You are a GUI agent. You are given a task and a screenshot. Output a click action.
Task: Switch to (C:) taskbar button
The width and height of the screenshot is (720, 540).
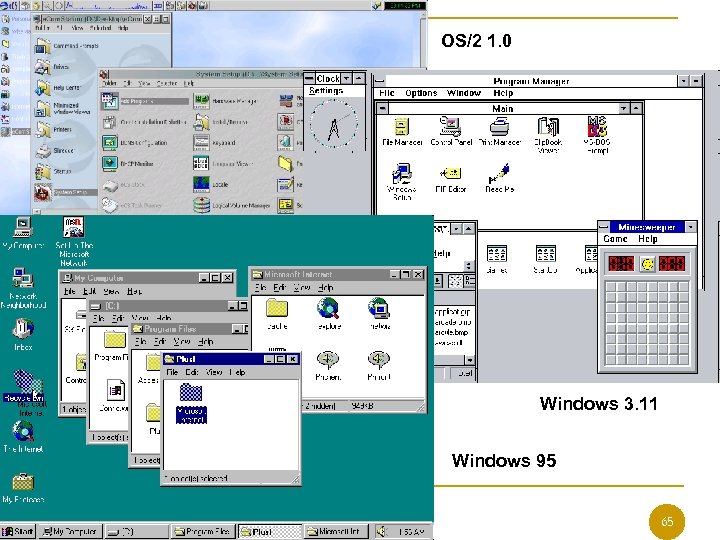tap(136, 532)
